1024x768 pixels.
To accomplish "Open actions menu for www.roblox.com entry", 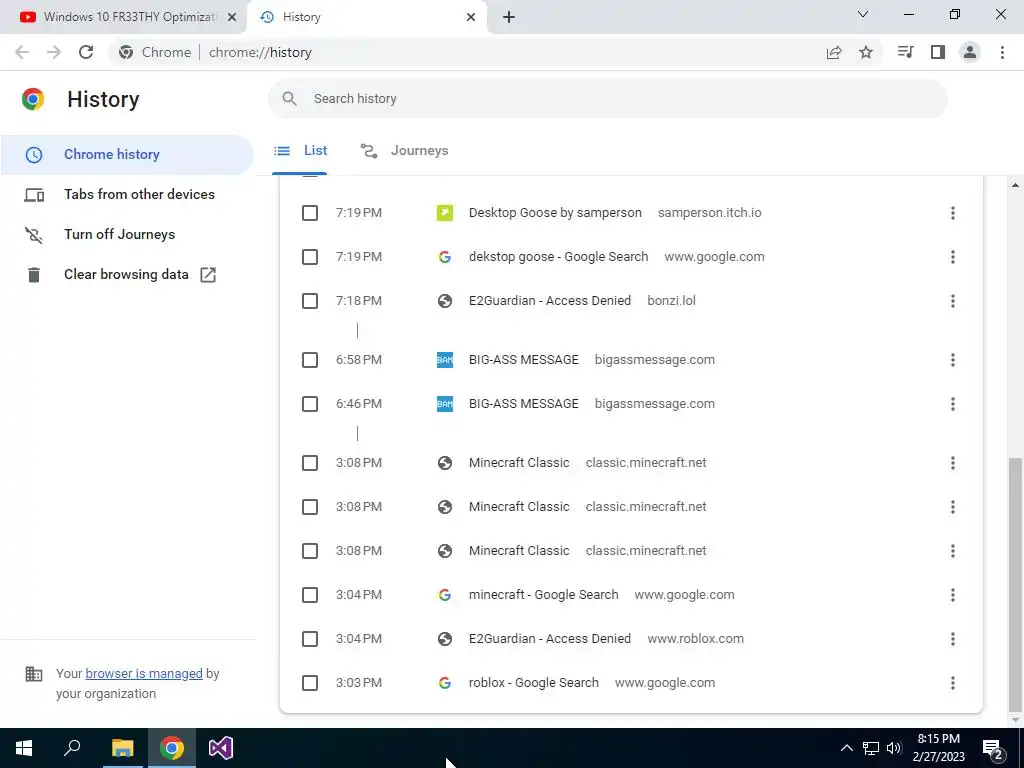I will pyautogui.click(x=953, y=639).
